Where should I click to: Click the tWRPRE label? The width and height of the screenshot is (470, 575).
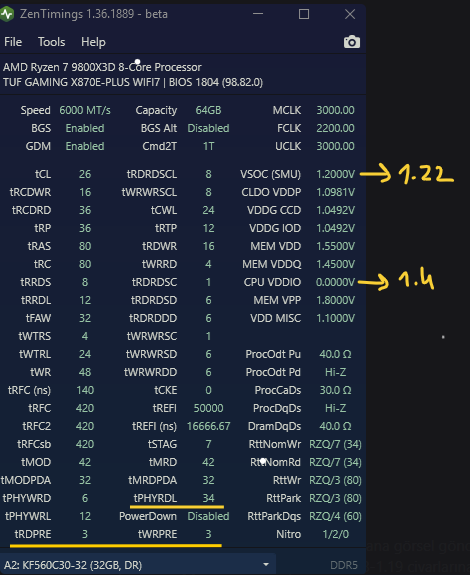coord(157,534)
